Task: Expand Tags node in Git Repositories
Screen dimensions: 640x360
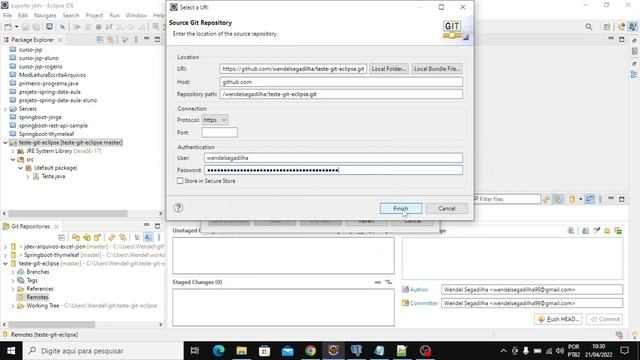Action: click(13, 280)
